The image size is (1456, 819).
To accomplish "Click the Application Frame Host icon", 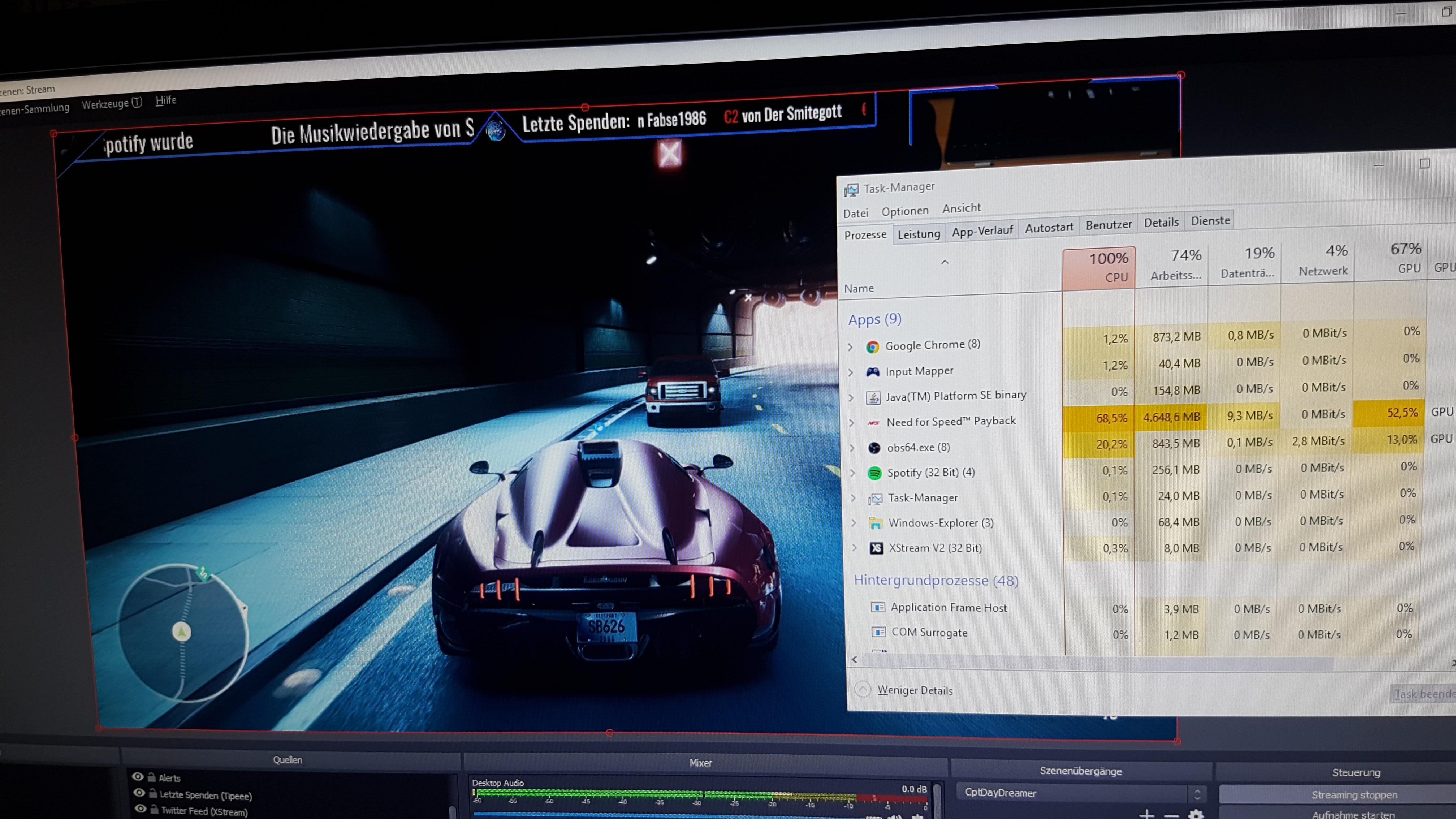I will pyautogui.click(x=878, y=607).
